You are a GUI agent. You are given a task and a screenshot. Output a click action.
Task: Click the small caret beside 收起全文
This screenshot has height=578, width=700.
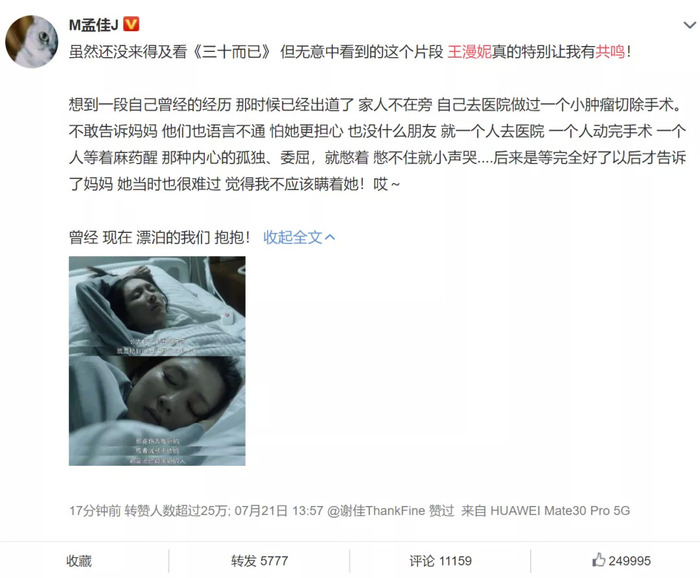[x=329, y=237]
